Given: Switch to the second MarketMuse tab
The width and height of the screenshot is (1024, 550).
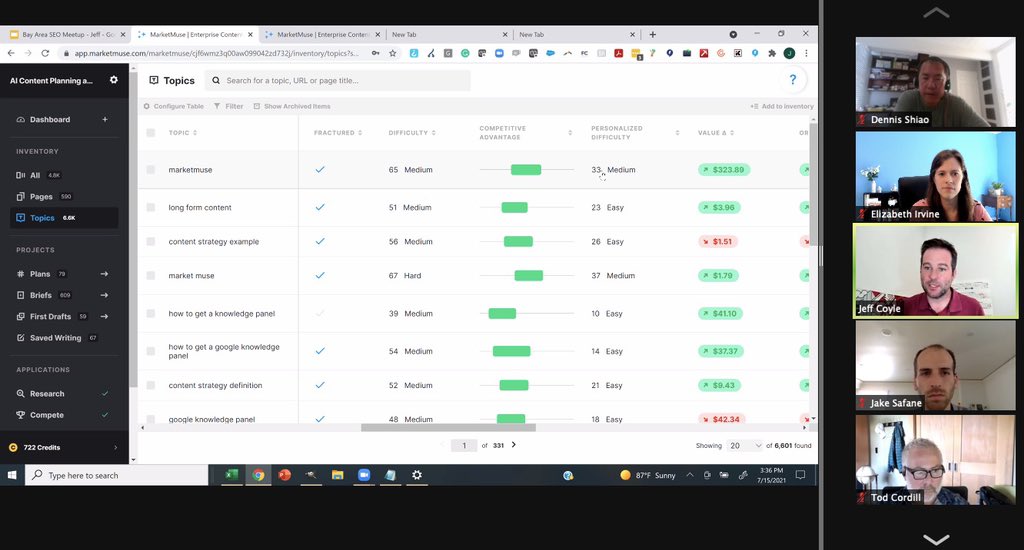Looking at the screenshot, I should 323,35.
